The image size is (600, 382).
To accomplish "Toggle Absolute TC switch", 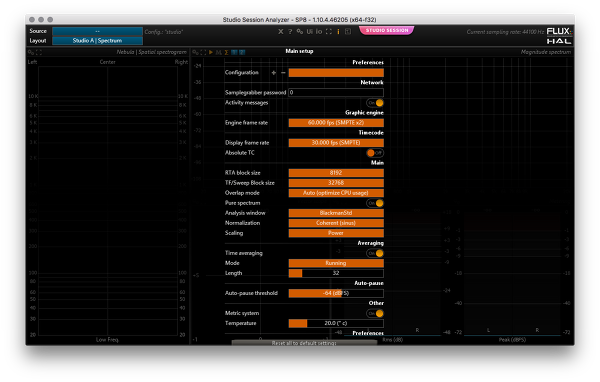I will 375,153.
